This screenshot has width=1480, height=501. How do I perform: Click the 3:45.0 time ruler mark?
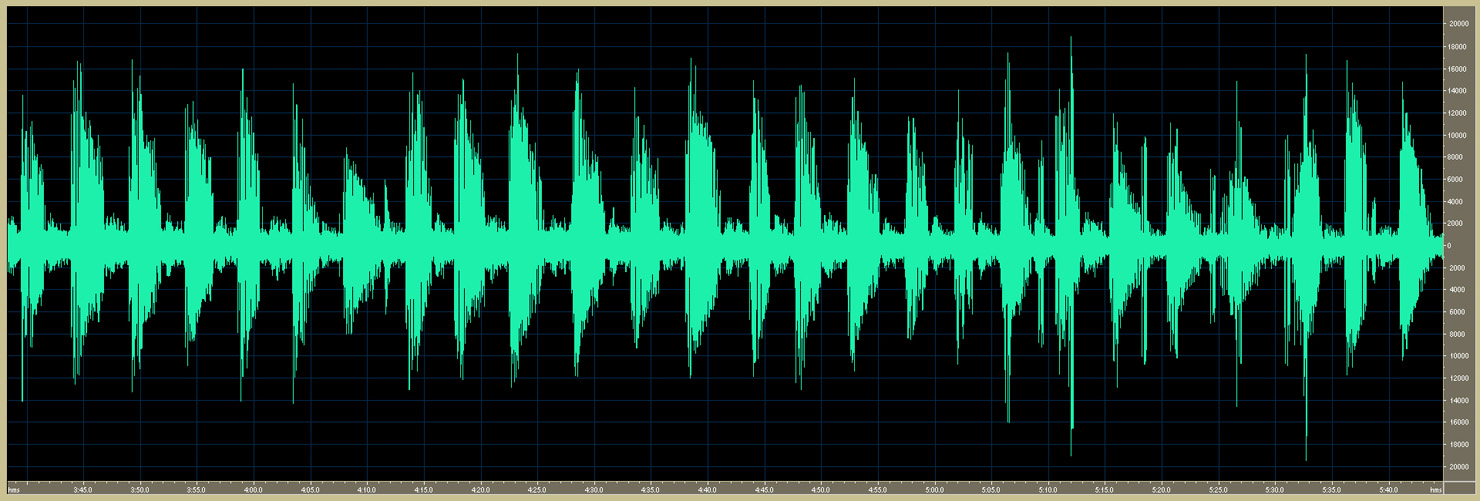[x=83, y=489]
